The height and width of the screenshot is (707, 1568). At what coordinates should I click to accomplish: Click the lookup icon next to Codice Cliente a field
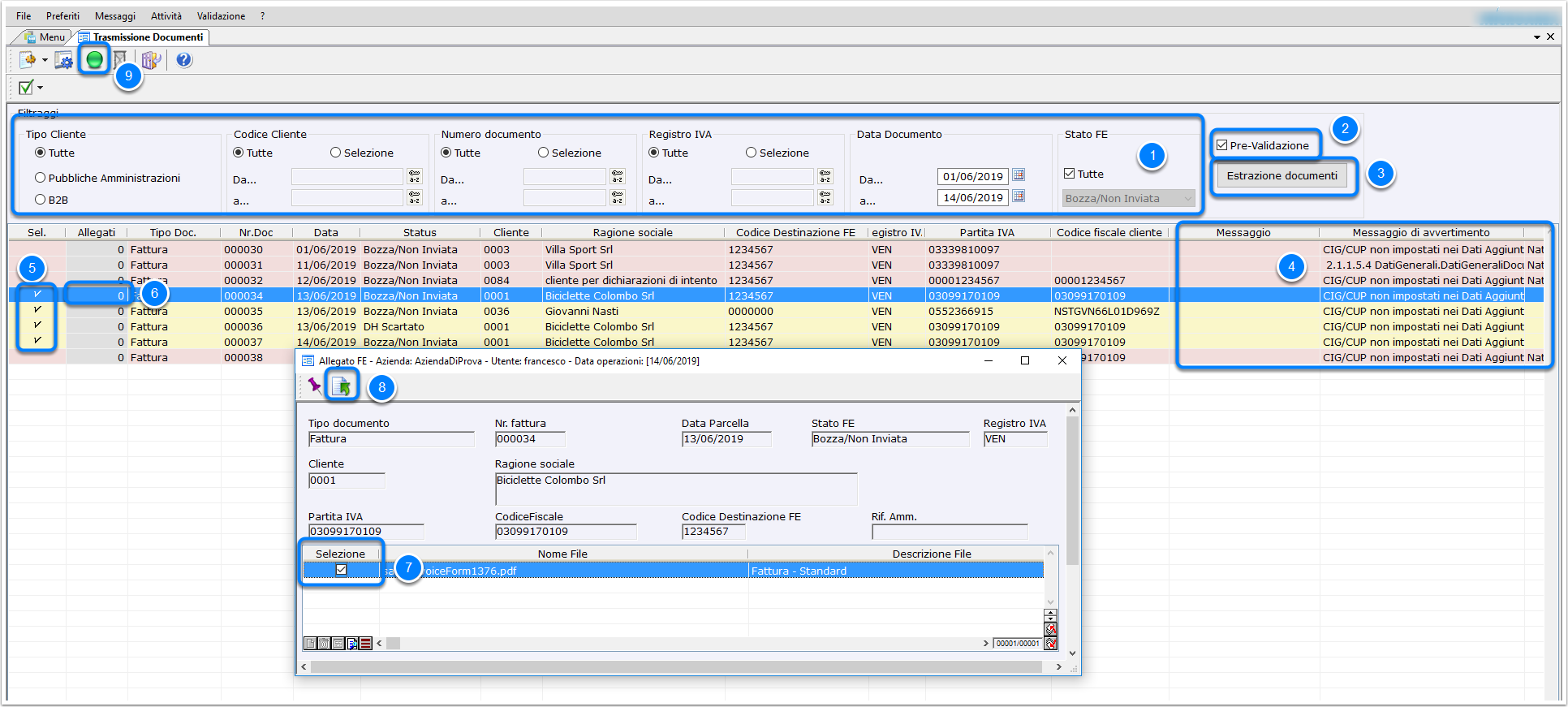coord(415,197)
